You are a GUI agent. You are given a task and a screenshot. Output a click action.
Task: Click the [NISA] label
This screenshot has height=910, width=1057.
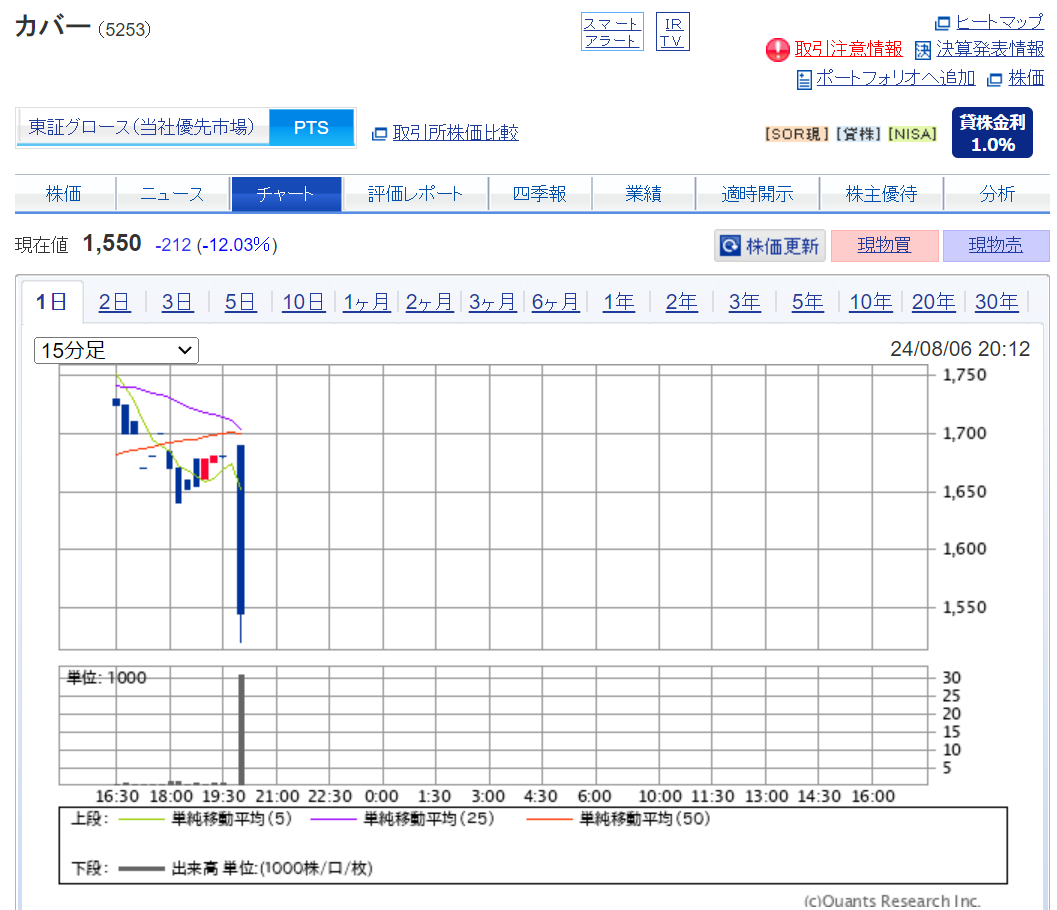coord(913,134)
